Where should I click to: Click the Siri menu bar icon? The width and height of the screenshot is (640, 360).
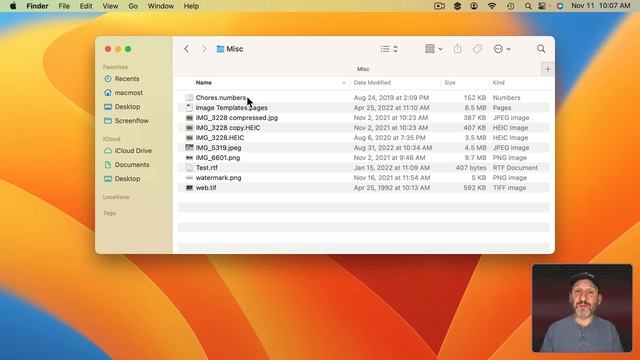(560, 6)
